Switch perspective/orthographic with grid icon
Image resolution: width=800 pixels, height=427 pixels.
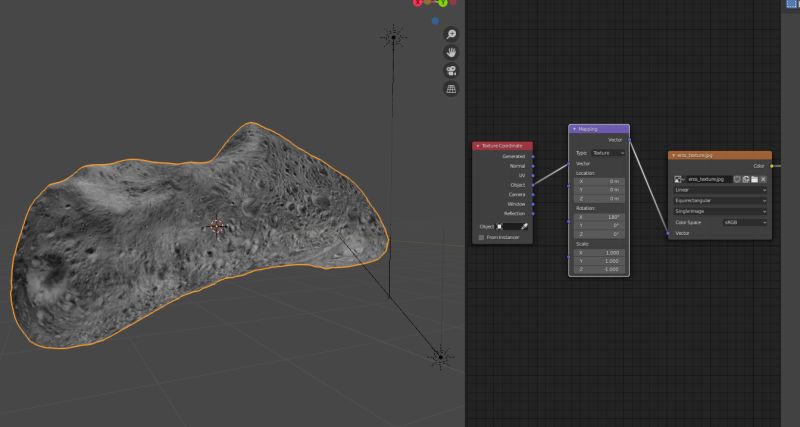tap(451, 89)
